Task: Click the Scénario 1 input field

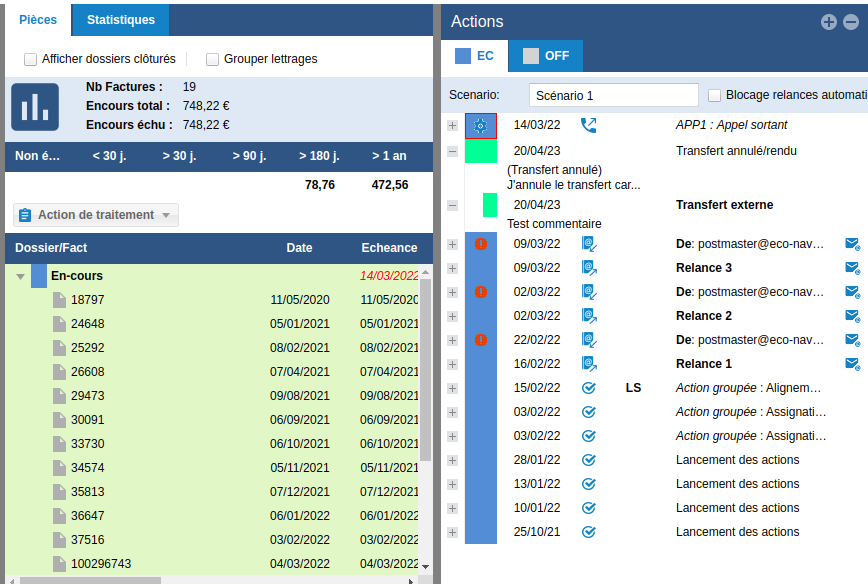Action: [613, 95]
